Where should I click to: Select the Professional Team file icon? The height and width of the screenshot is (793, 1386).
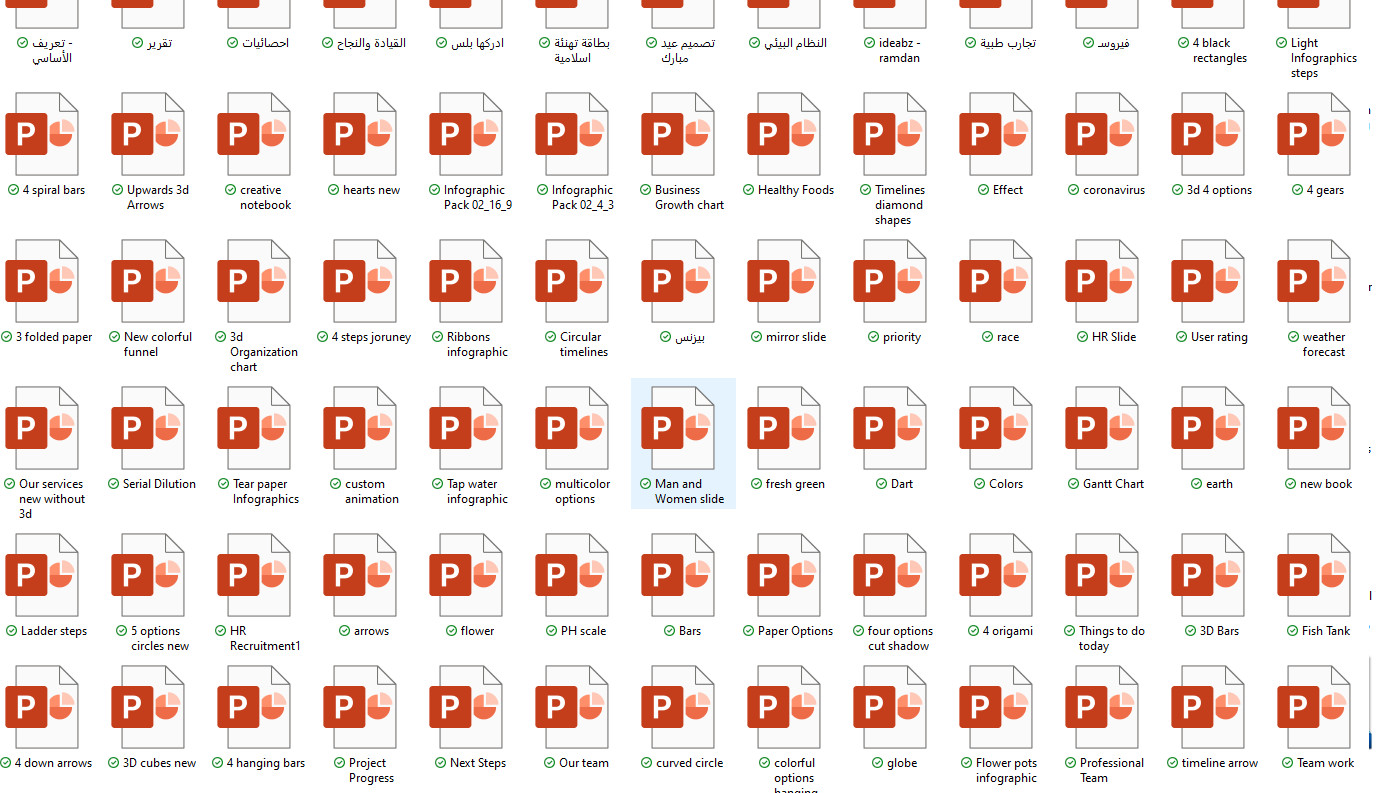[1102, 707]
